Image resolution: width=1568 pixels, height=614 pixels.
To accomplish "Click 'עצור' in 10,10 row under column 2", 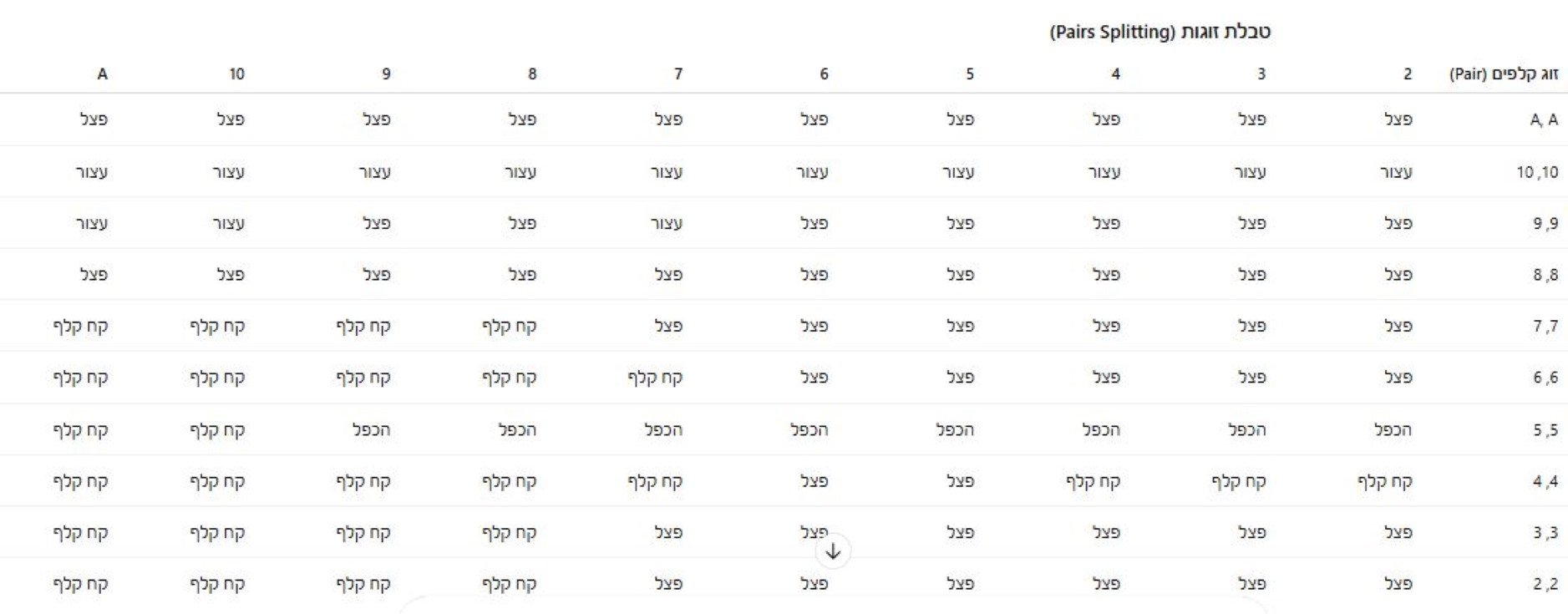I will [1396, 172].
